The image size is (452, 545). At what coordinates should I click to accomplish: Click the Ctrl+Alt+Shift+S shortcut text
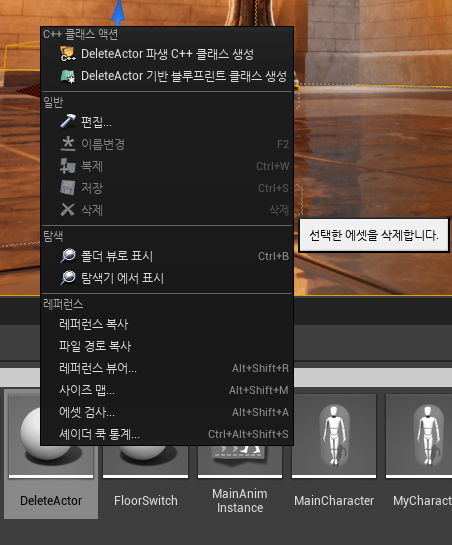click(248, 434)
